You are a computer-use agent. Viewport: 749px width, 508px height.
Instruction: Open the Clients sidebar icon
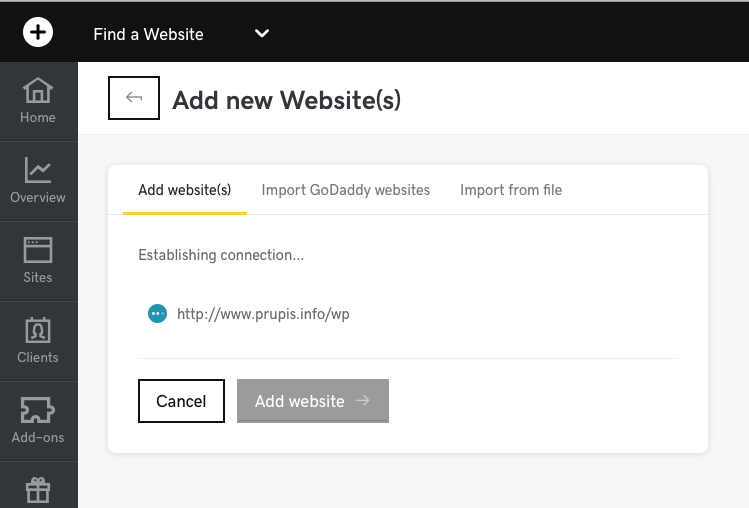(x=38, y=331)
